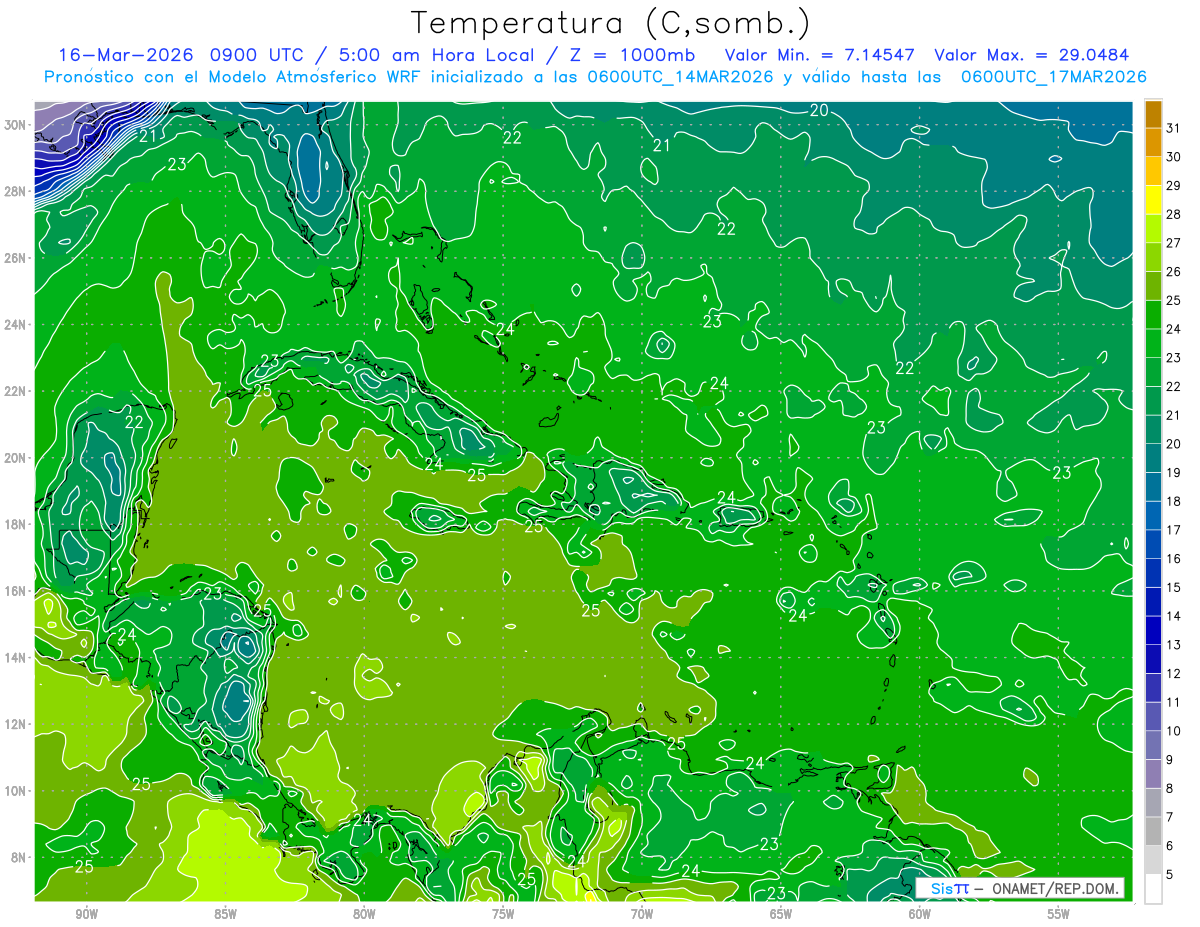Screen dimensions: 1200x927
Task: Click the "16N" latitude axis label
Action: [x=16, y=591]
